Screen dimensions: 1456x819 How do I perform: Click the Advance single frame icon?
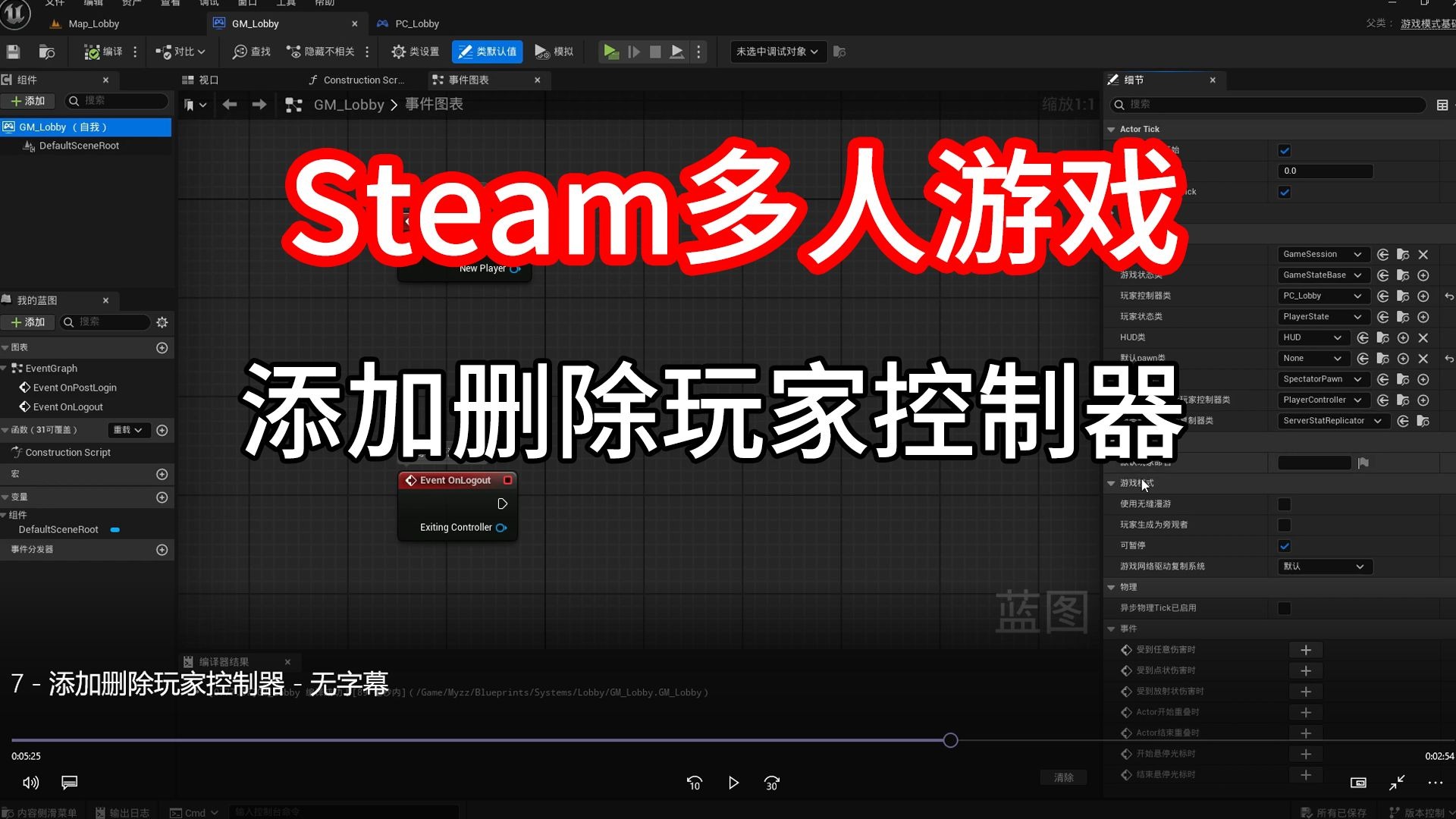[634, 52]
